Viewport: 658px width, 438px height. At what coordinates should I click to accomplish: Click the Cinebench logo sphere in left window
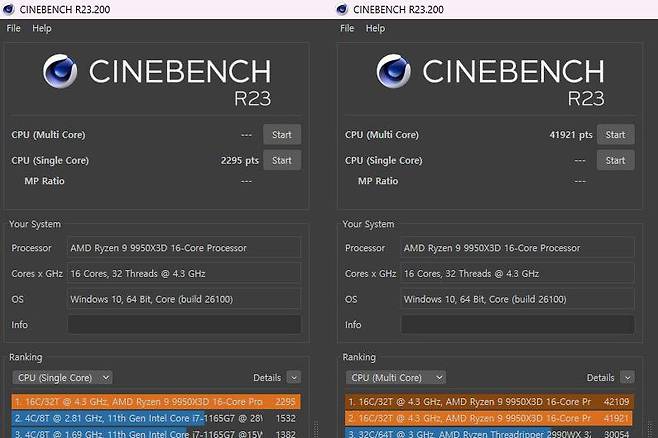click(x=61, y=73)
